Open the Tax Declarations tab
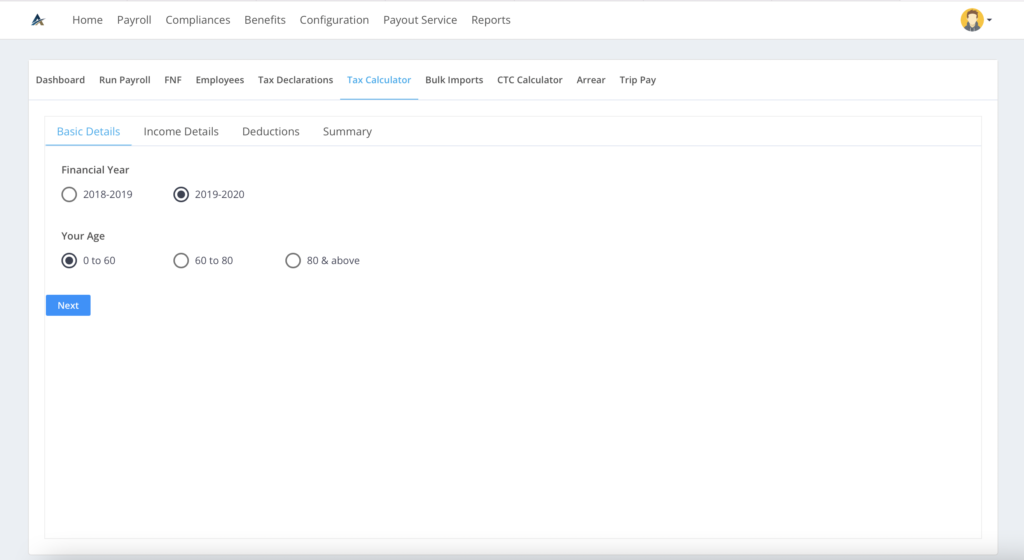This screenshot has height=560, width=1024. point(295,80)
